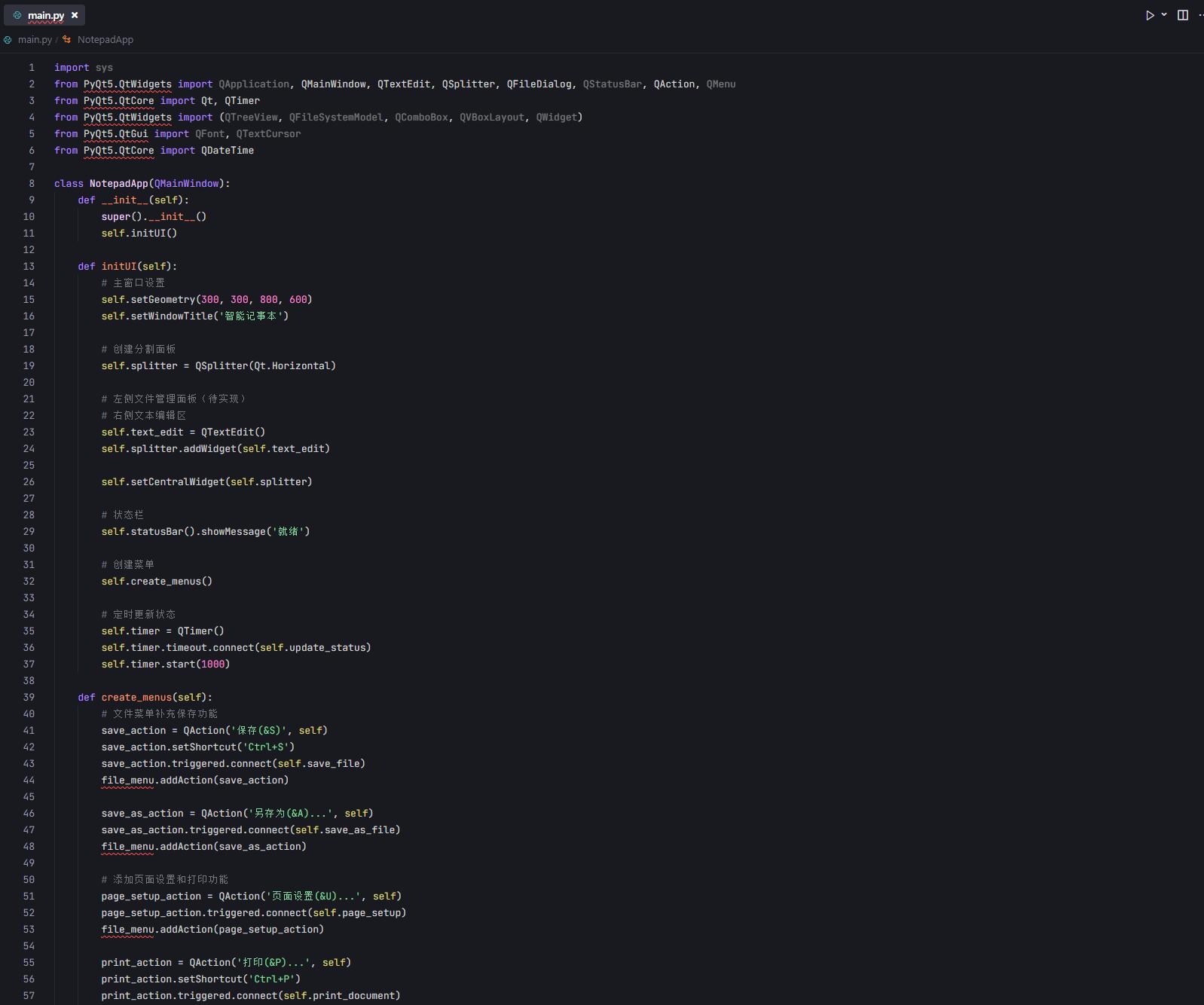Open the more actions ellipsis menu
Viewport: 1204px width, 1005px height.
(x=1200, y=15)
